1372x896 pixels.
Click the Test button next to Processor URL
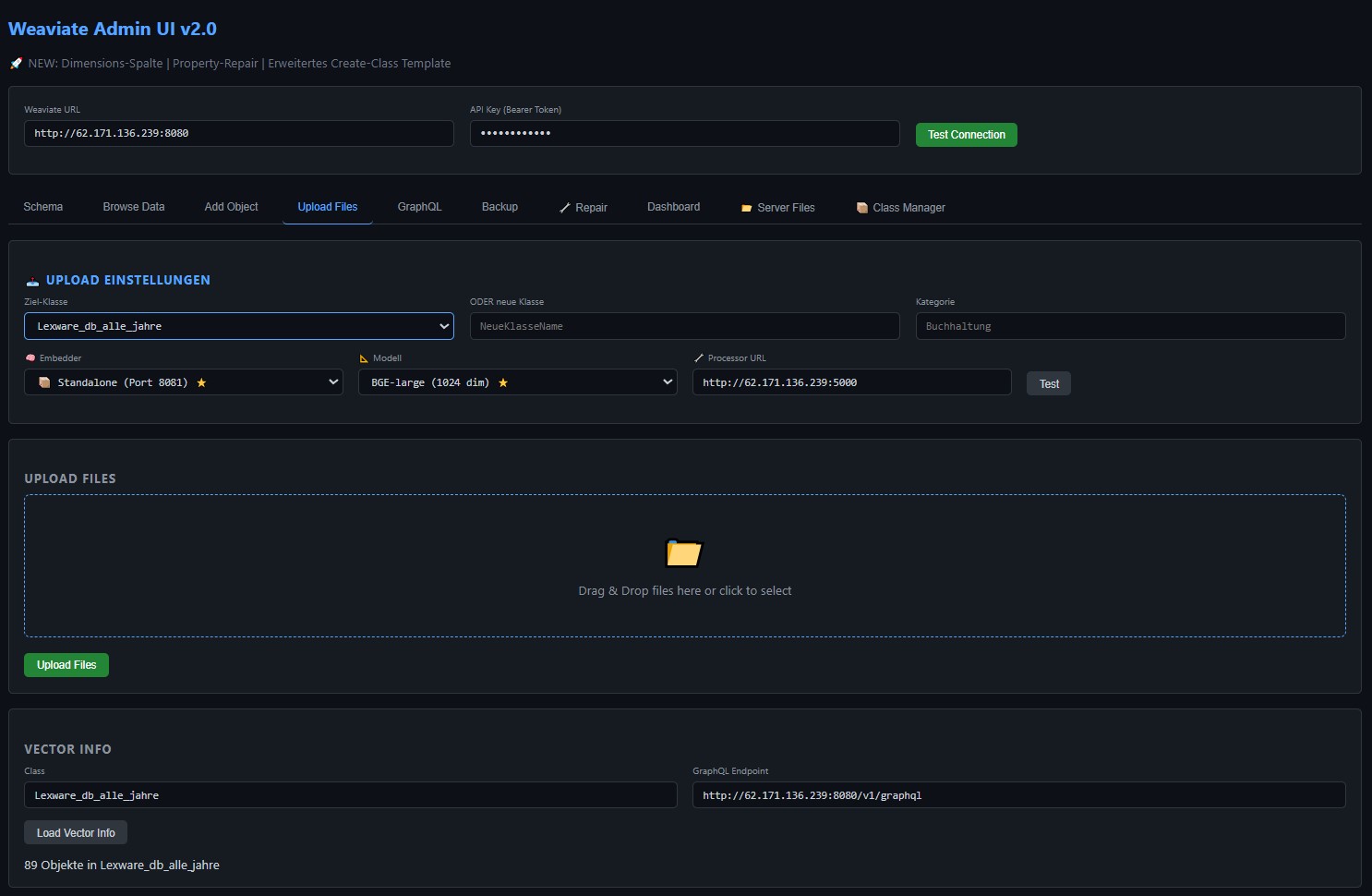pos(1049,384)
